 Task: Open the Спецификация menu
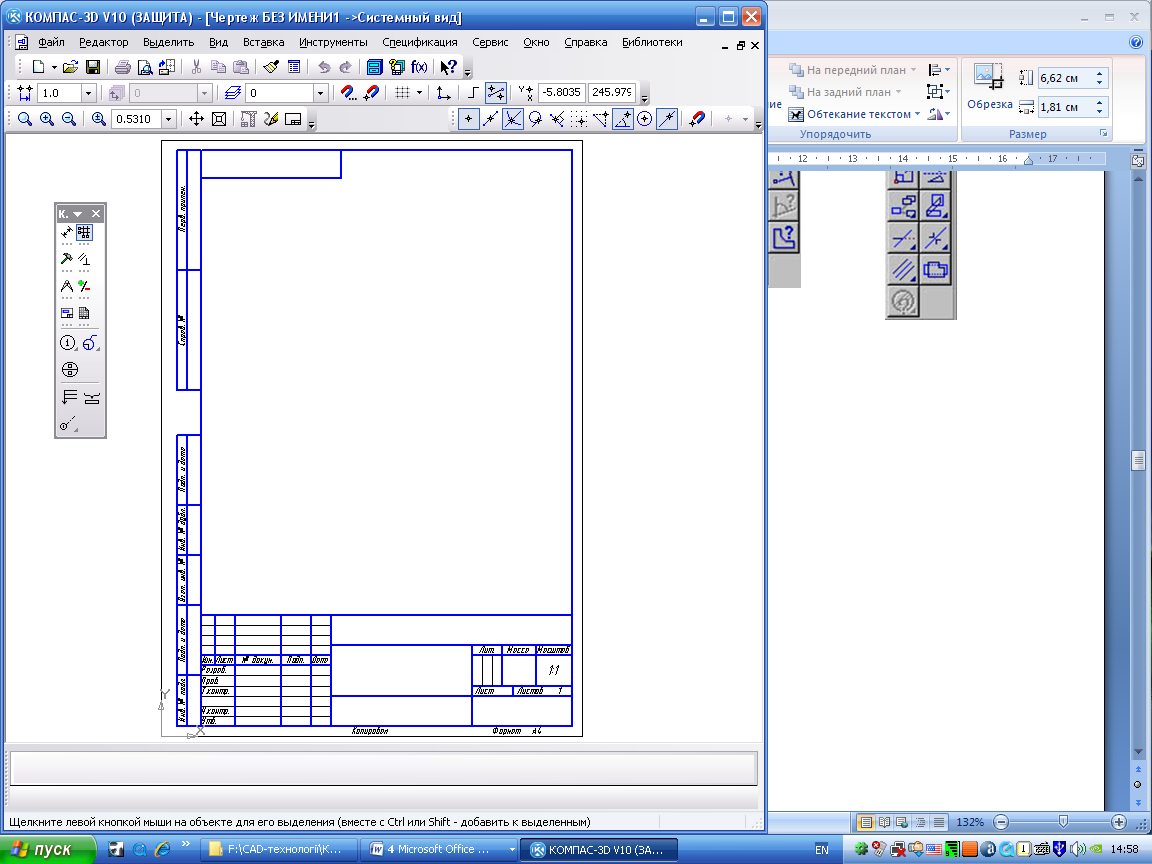click(419, 42)
